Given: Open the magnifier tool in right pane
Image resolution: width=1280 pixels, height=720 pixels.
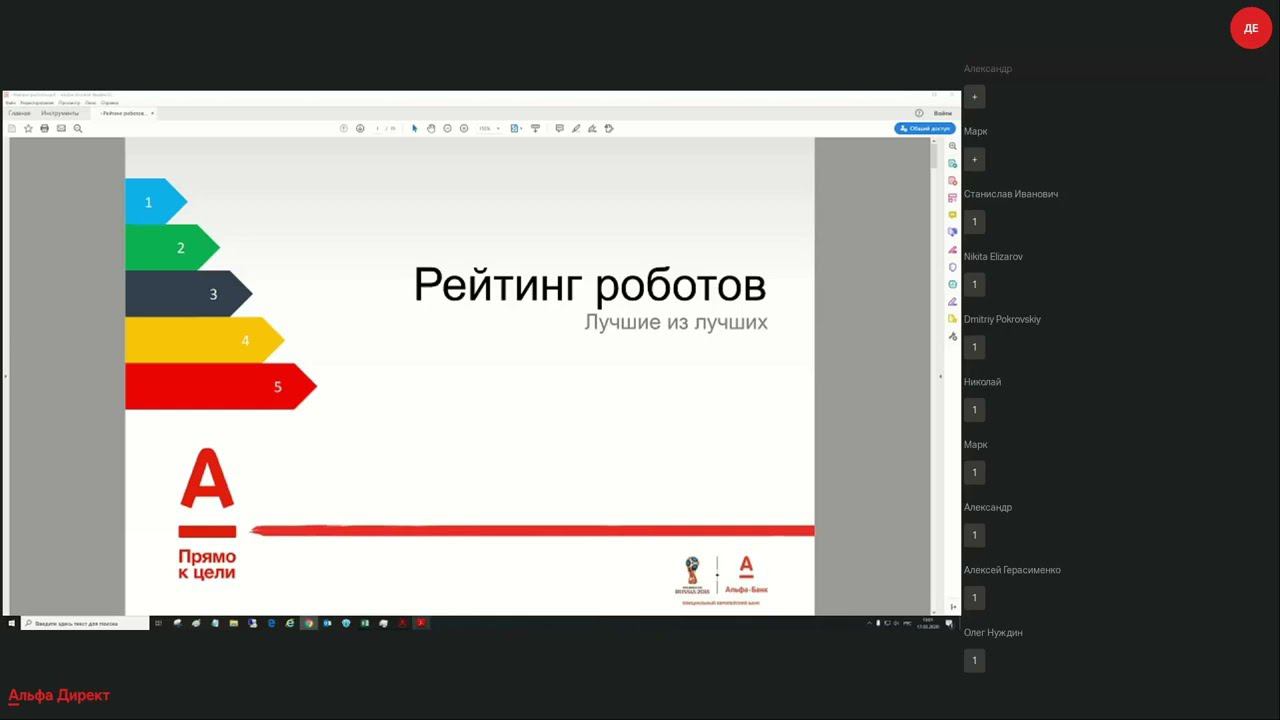Looking at the screenshot, I should [953, 146].
